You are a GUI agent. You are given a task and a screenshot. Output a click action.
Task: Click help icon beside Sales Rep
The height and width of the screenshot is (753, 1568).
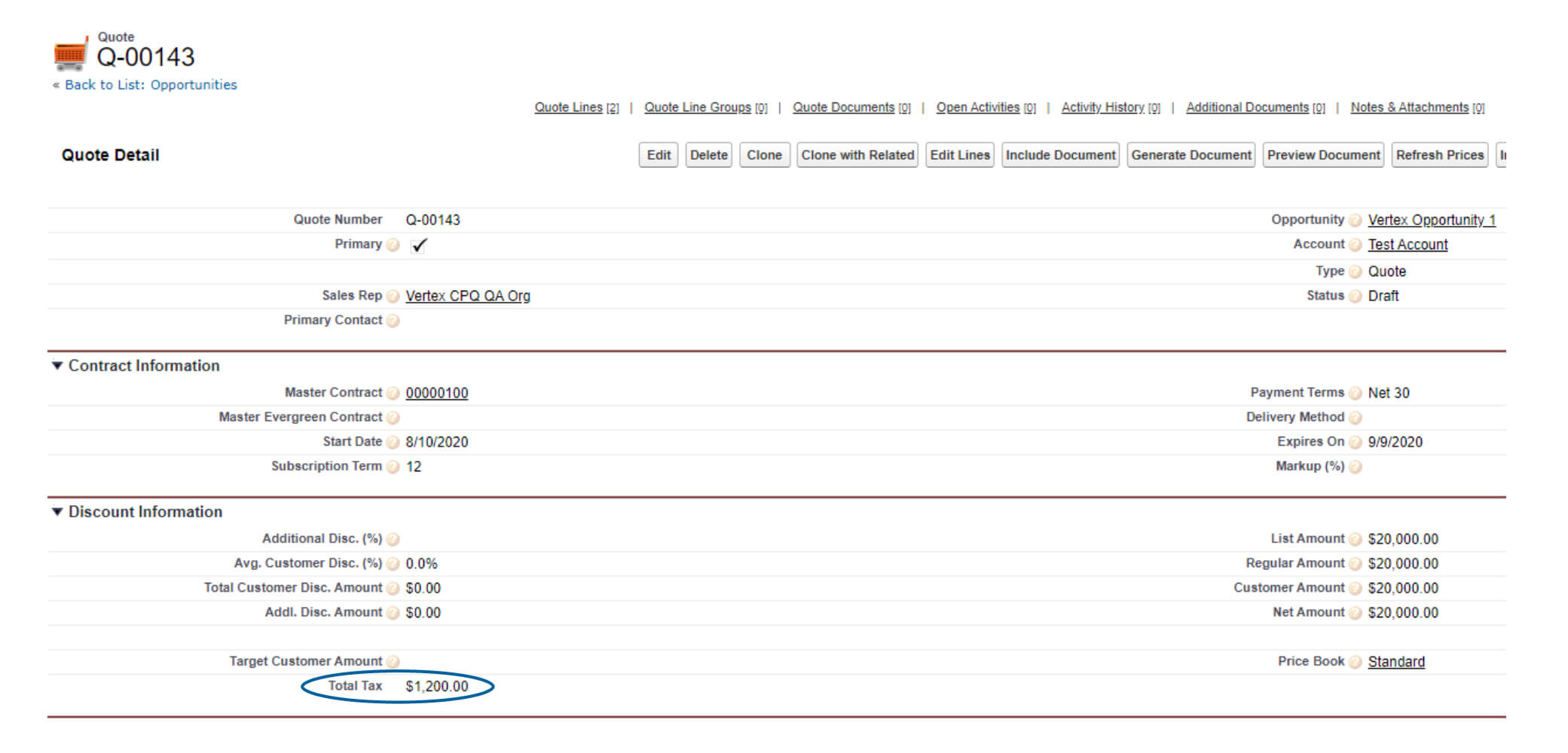click(393, 296)
